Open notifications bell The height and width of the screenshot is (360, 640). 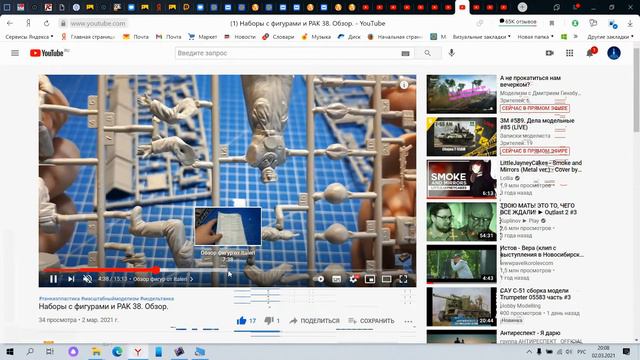(590, 53)
